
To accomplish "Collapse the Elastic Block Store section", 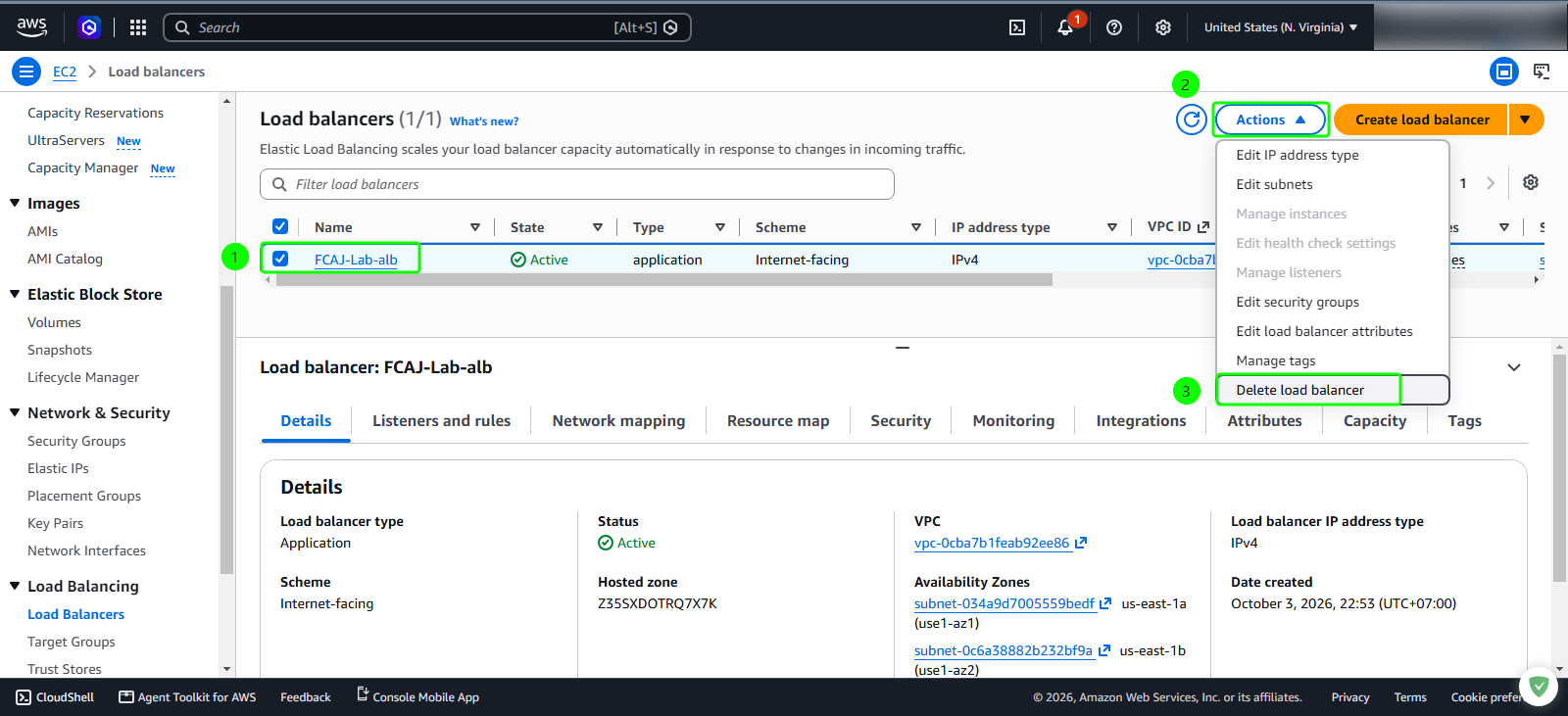I will [x=15, y=294].
